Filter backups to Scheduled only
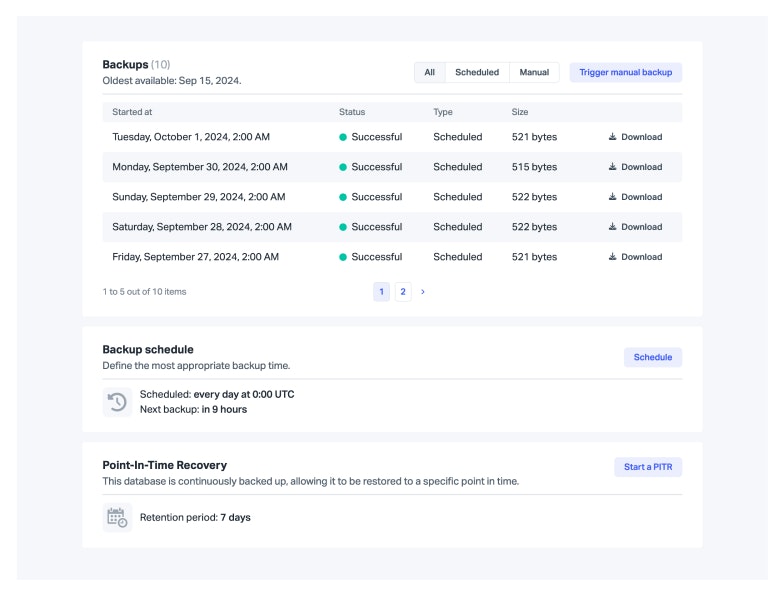The width and height of the screenshot is (784, 596). click(477, 73)
